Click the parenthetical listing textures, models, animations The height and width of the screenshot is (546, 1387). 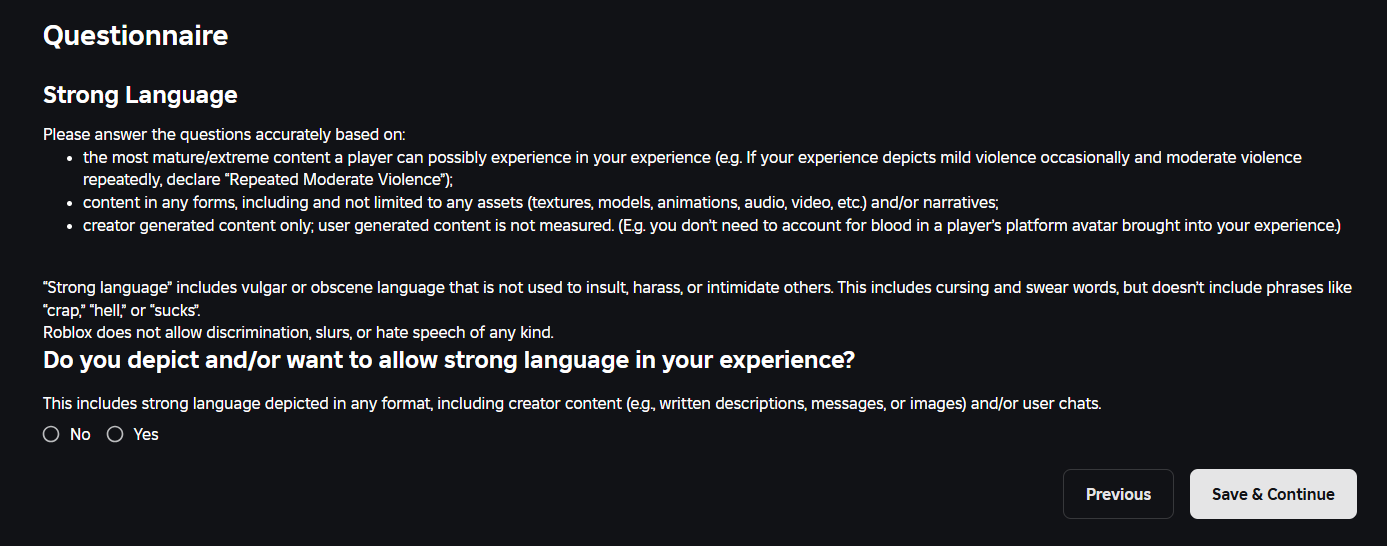(696, 202)
